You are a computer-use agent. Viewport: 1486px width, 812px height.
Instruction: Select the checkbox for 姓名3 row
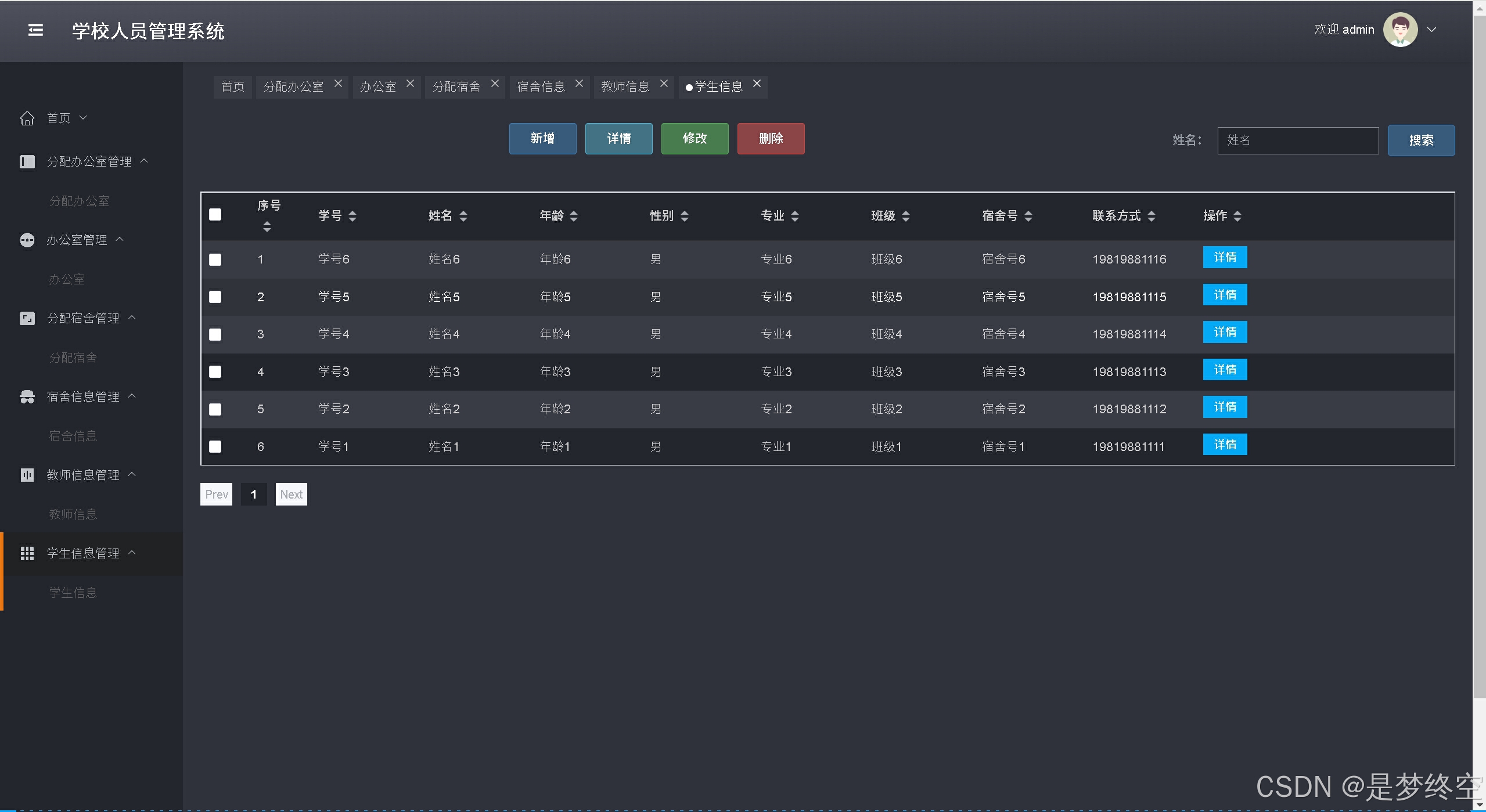click(x=215, y=371)
